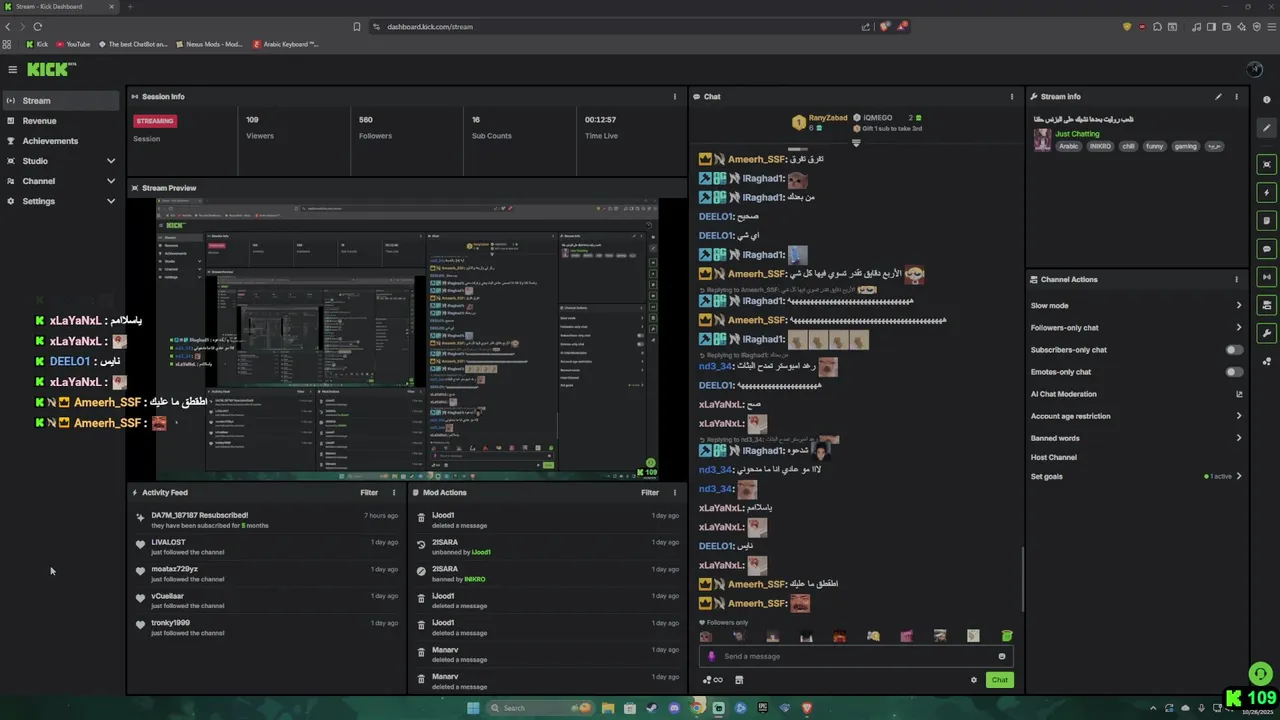This screenshot has height=720, width=1280.
Task: Click the Arabic stream tag
Action: (x=1069, y=146)
